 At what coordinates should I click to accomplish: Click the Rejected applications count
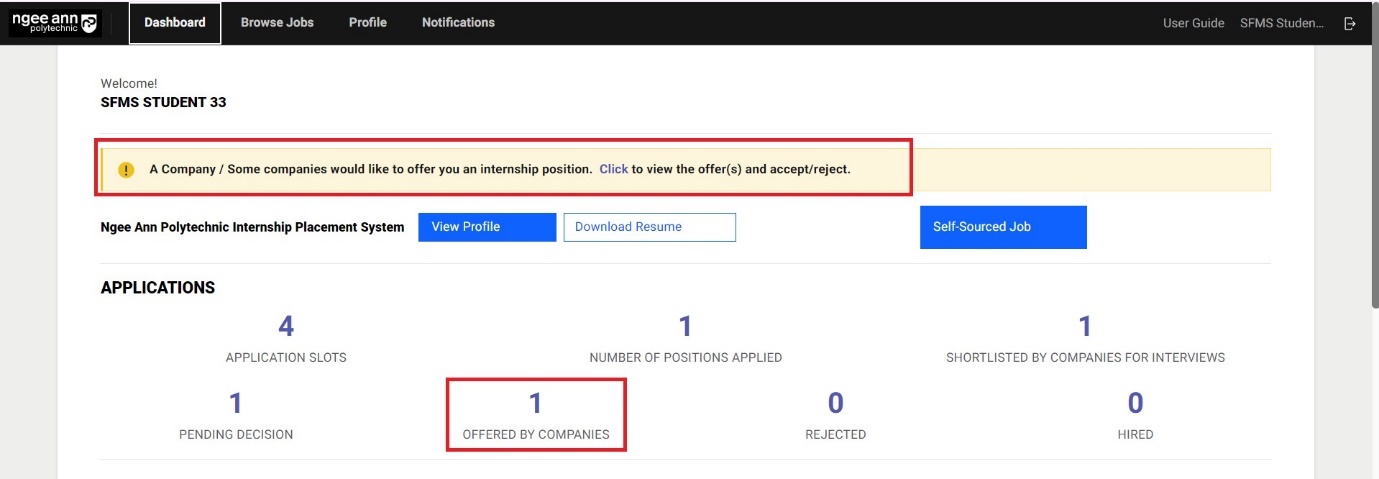coord(835,404)
